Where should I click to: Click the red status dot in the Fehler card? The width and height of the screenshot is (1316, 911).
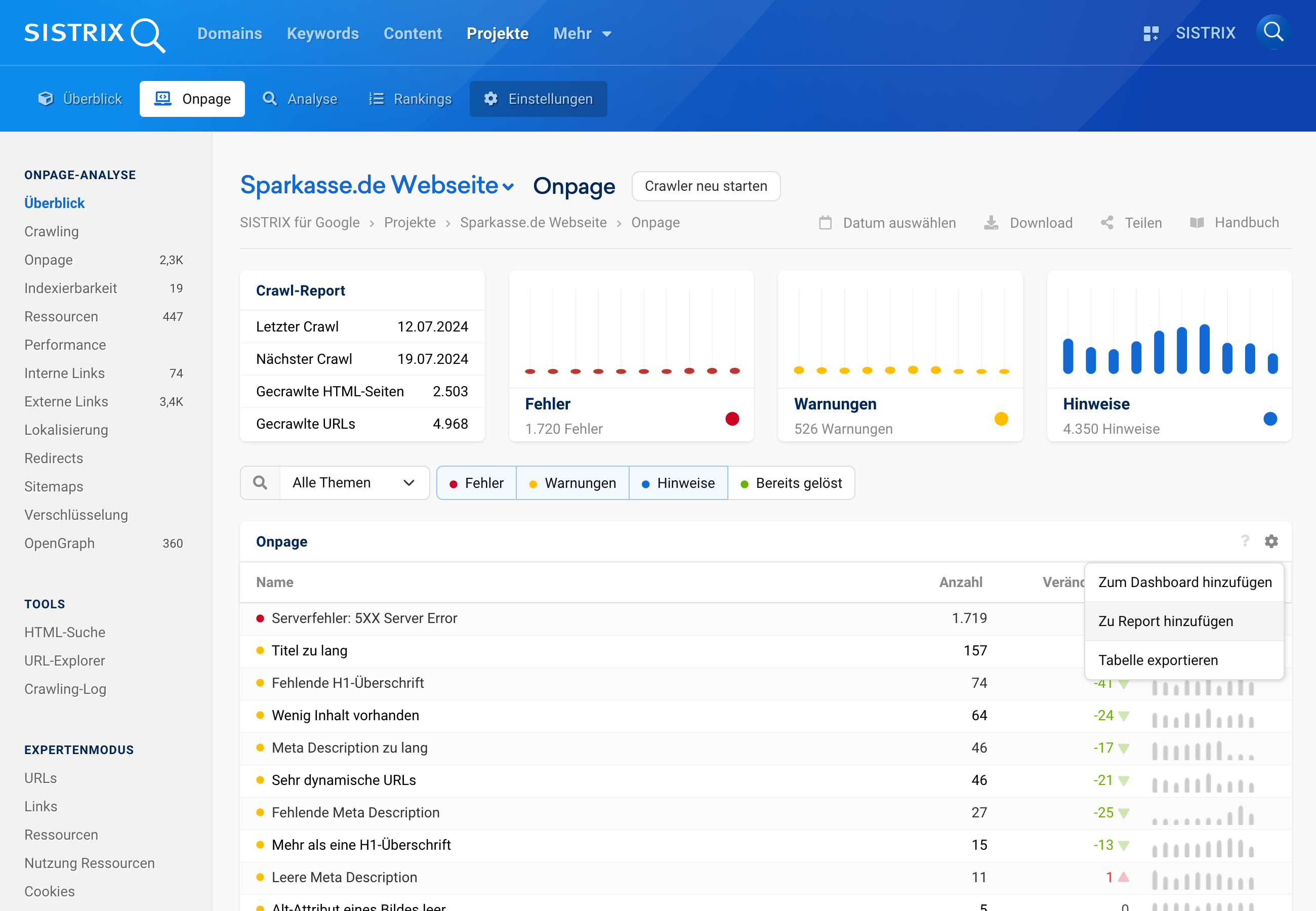732,419
